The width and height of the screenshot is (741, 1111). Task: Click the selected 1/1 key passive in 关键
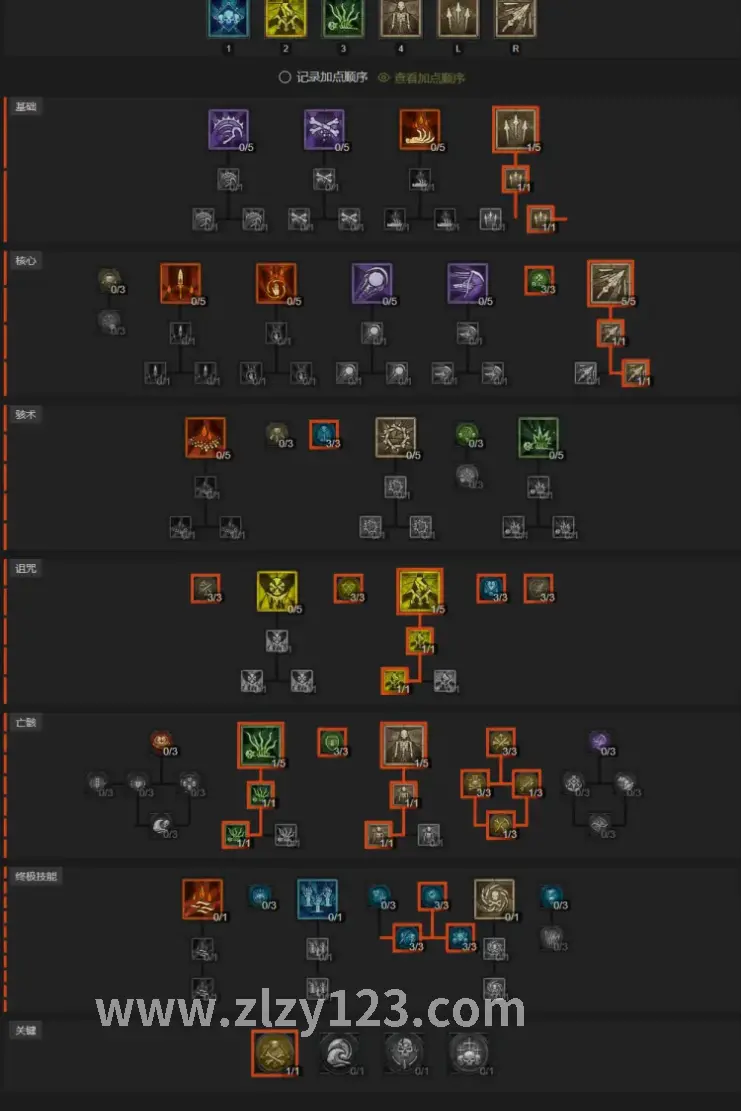(275, 1053)
